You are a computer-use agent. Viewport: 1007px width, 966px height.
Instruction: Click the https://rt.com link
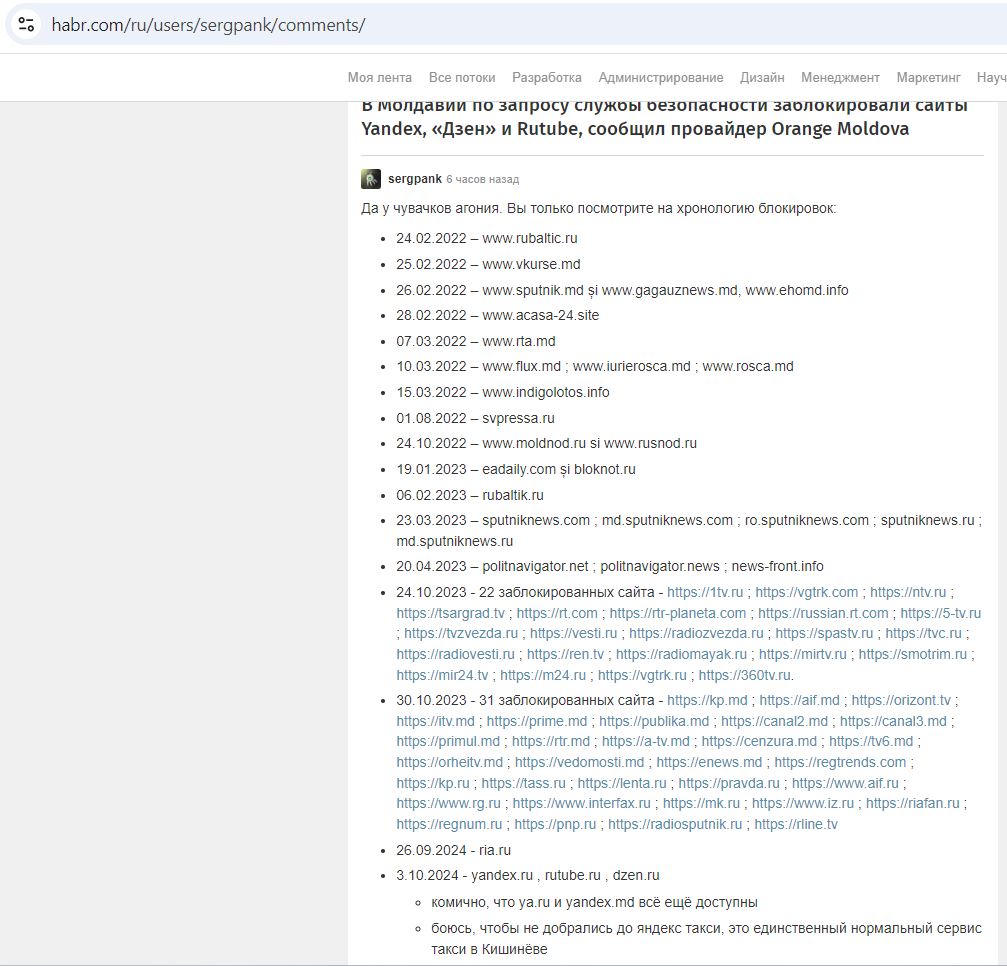coord(557,613)
